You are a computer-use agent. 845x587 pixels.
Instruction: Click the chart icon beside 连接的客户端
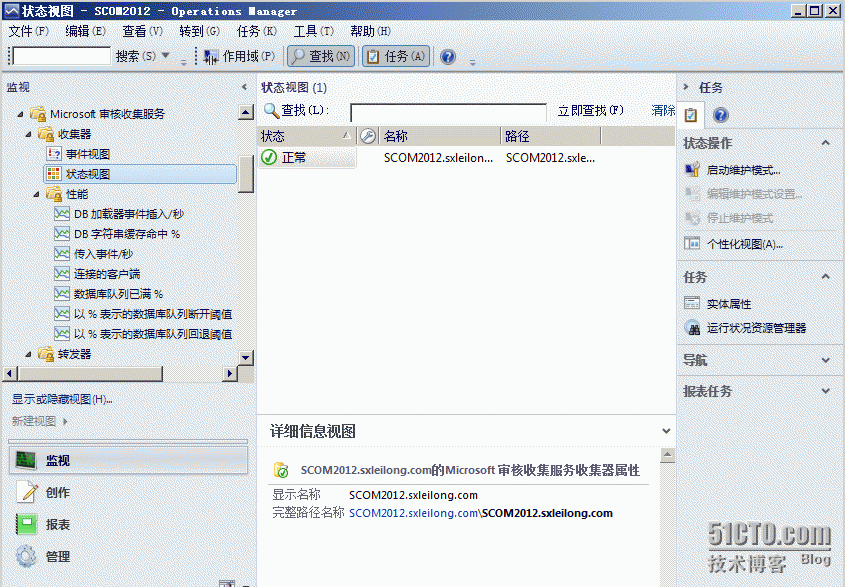pyautogui.click(x=62, y=274)
